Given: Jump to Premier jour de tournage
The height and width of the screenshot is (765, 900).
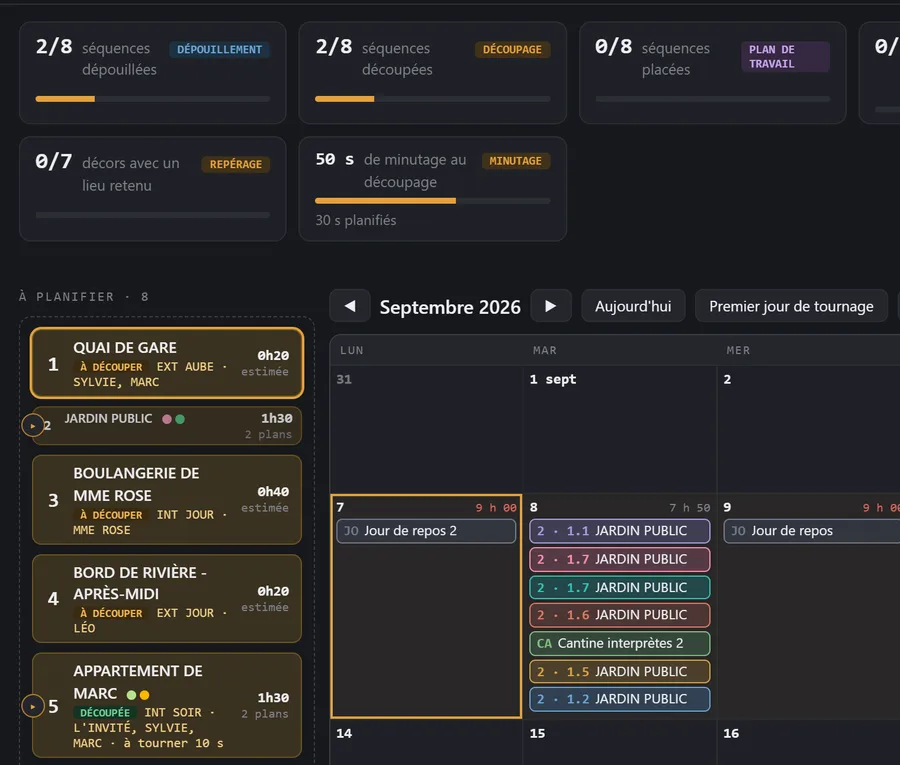Looking at the screenshot, I should tap(791, 306).
